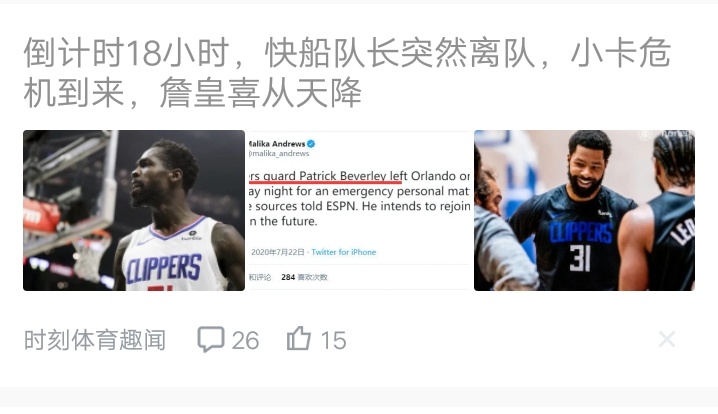The image size is (718, 414).
Task: Open the Patrick Beverley white jersey photo
Action: (134, 210)
